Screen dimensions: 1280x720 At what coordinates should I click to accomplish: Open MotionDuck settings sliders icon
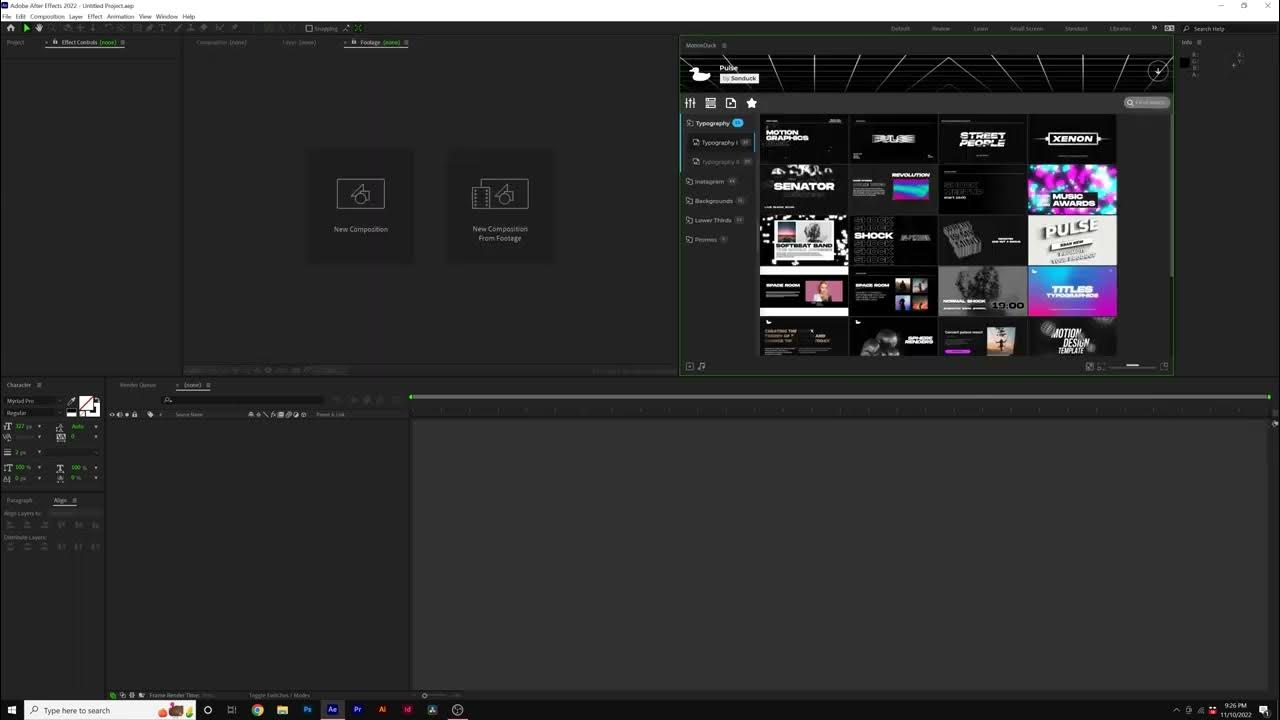[690, 103]
